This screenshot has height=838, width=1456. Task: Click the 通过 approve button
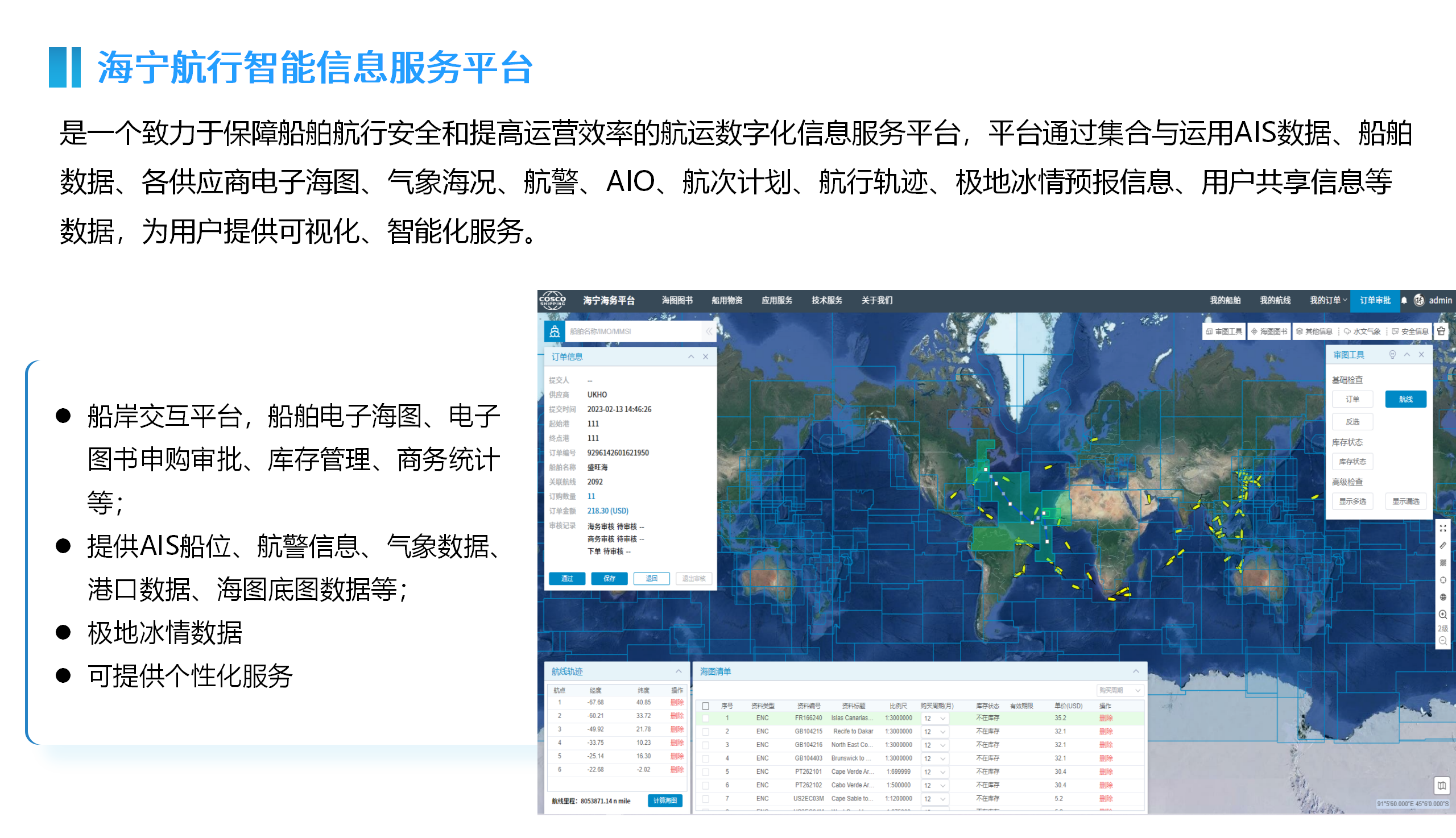tap(567, 578)
